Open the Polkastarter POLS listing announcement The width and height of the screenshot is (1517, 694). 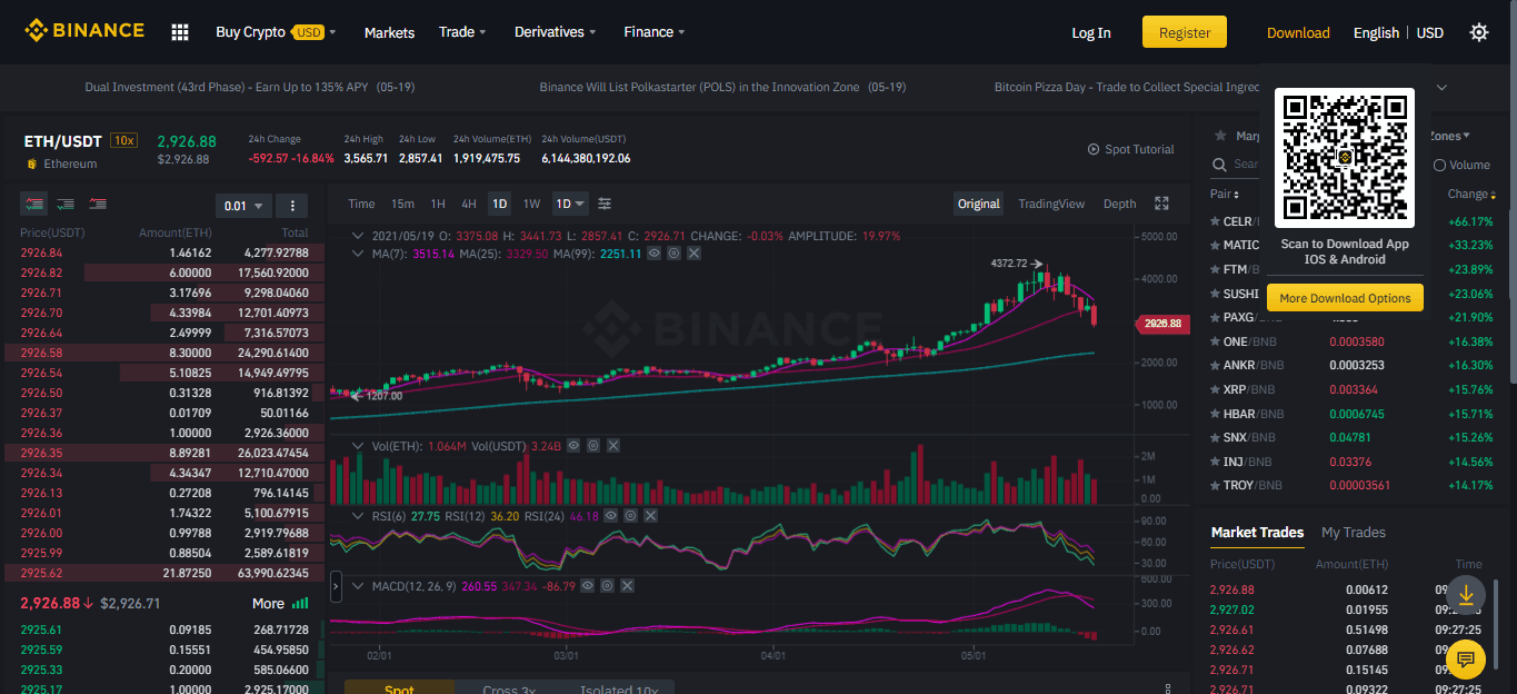pos(723,87)
